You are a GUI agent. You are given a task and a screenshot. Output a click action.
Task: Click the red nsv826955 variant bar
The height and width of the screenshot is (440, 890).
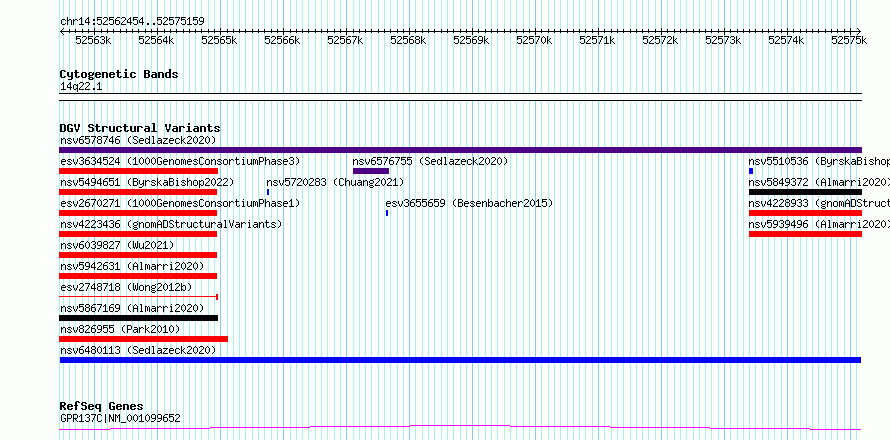tap(144, 339)
